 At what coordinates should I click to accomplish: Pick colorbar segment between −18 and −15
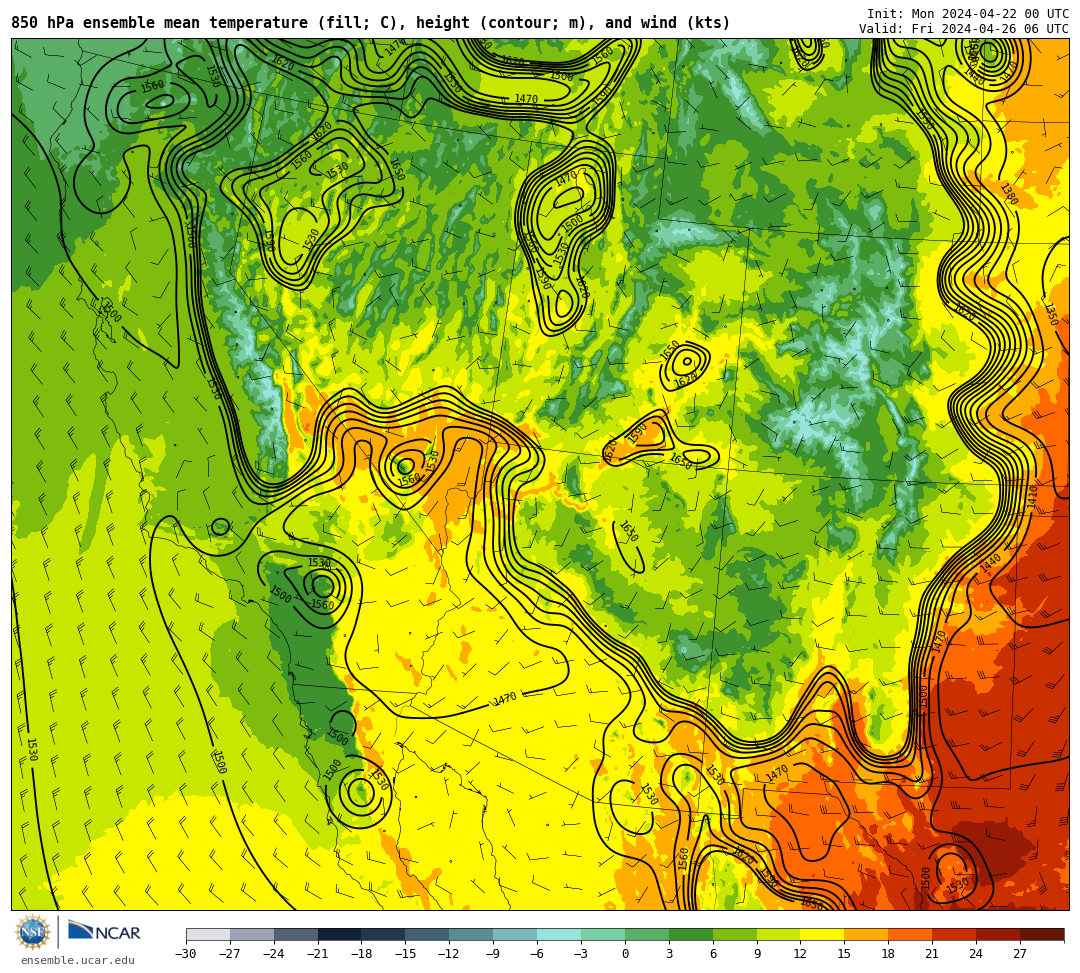coord(384,934)
